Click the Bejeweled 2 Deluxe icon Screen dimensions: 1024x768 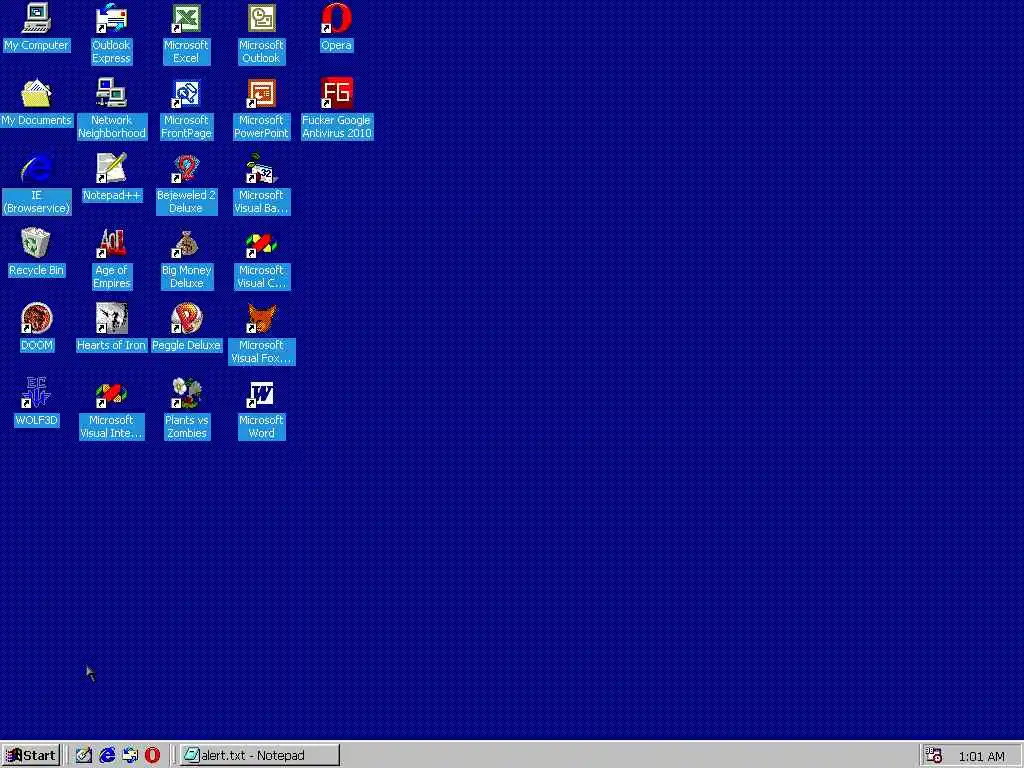[x=186, y=168]
